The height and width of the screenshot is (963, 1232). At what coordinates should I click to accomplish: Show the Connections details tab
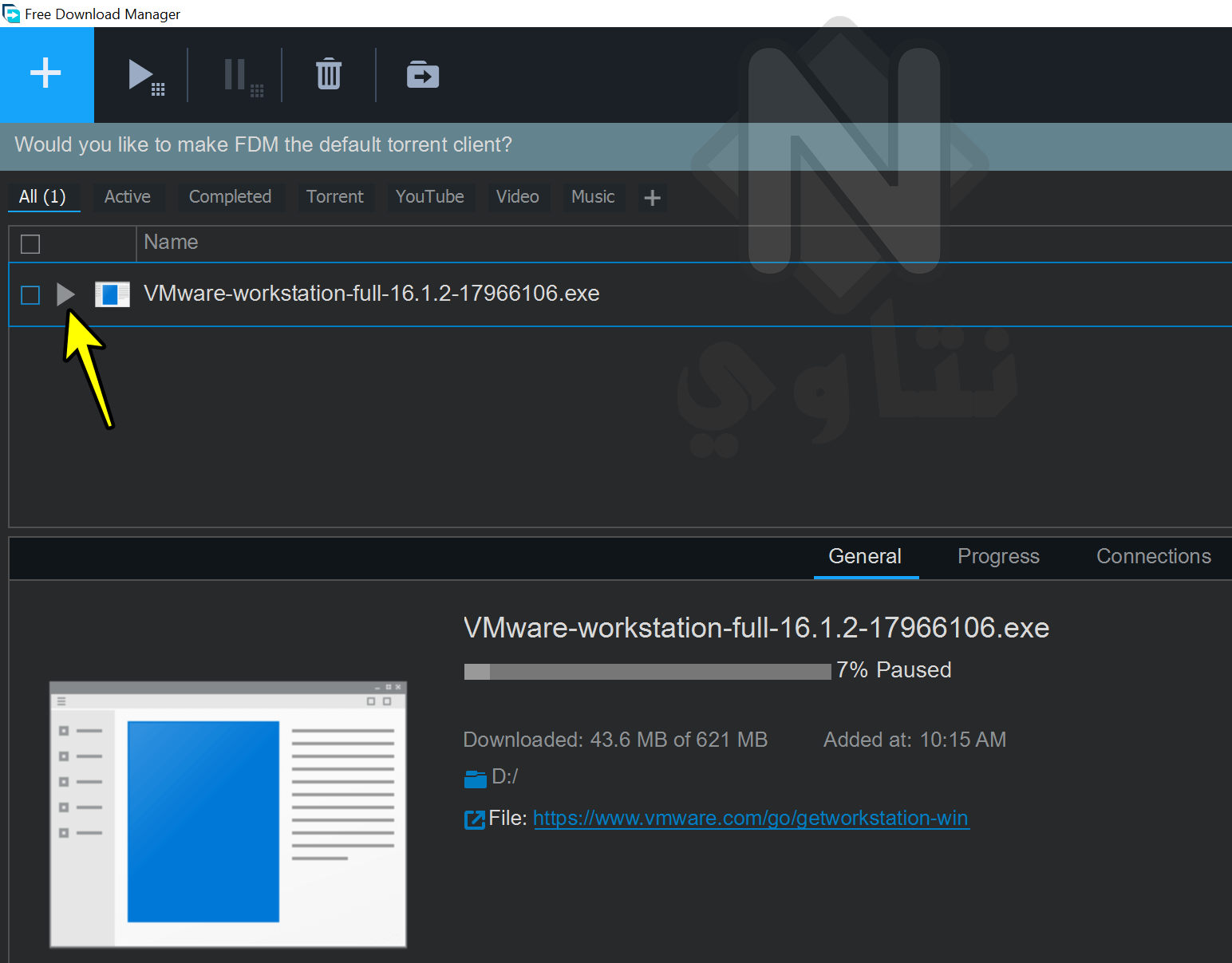tap(1154, 556)
